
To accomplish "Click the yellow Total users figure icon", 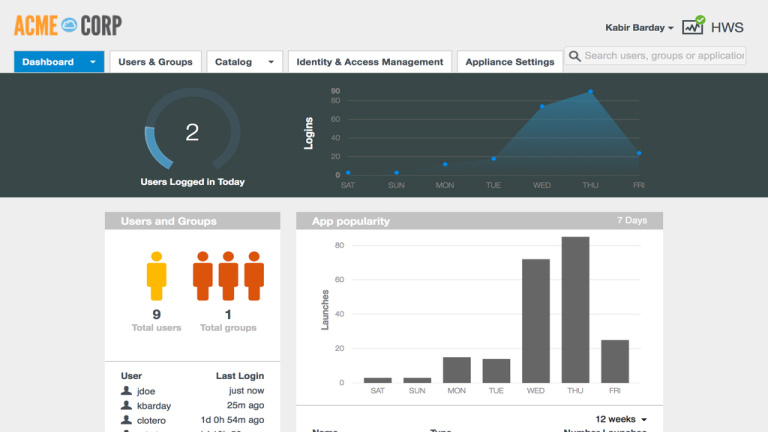I will coord(157,276).
